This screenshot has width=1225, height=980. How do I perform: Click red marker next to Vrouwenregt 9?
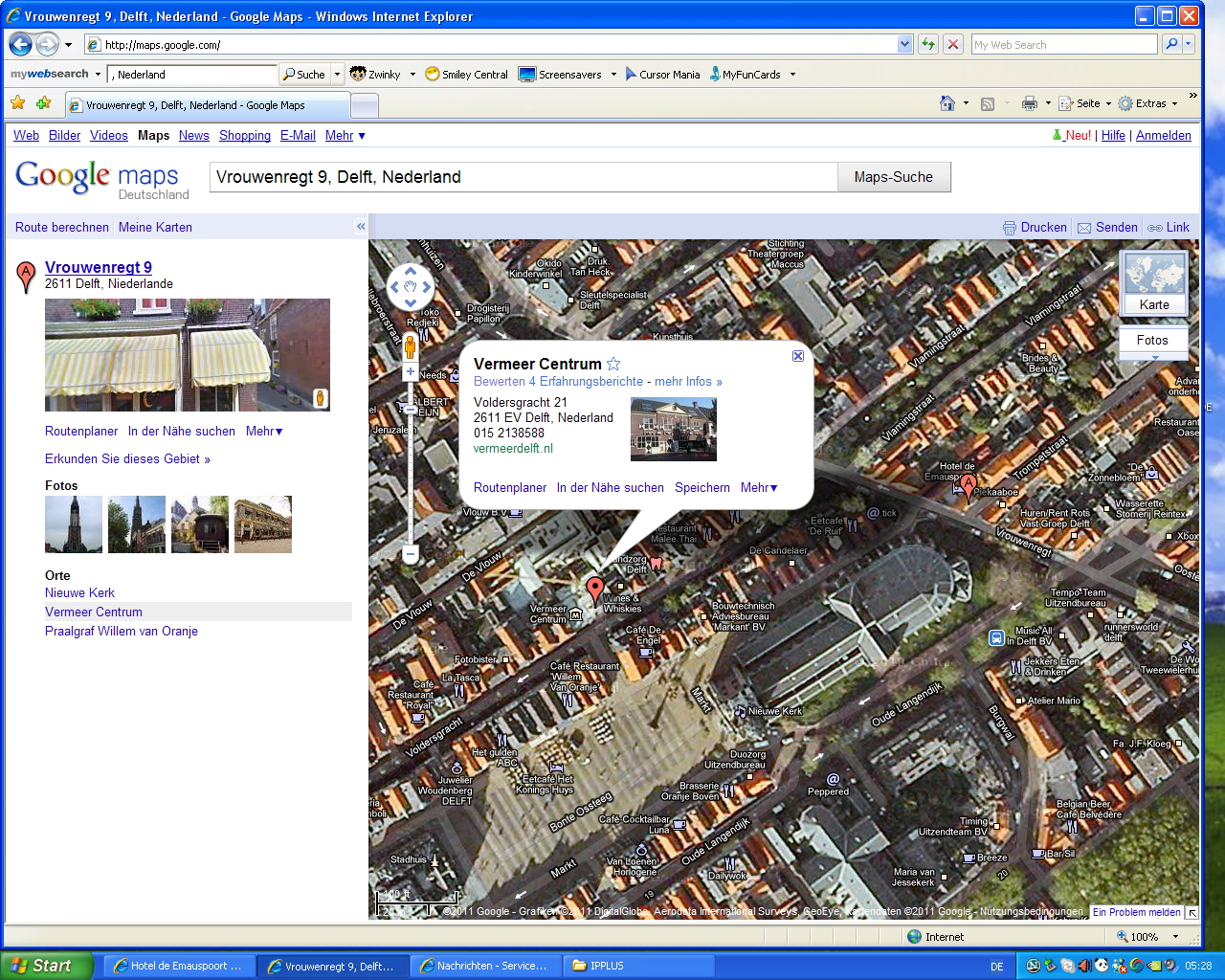26,277
